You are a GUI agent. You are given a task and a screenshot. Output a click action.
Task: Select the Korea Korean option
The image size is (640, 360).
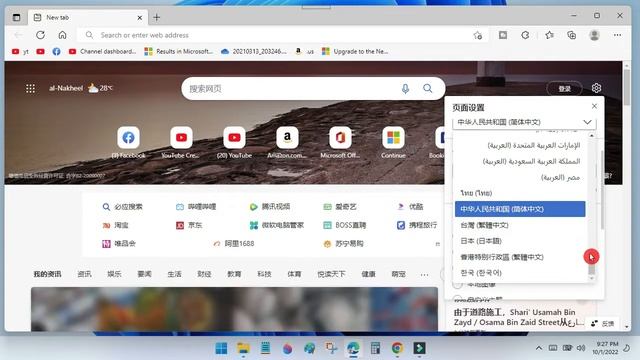click(x=520, y=273)
